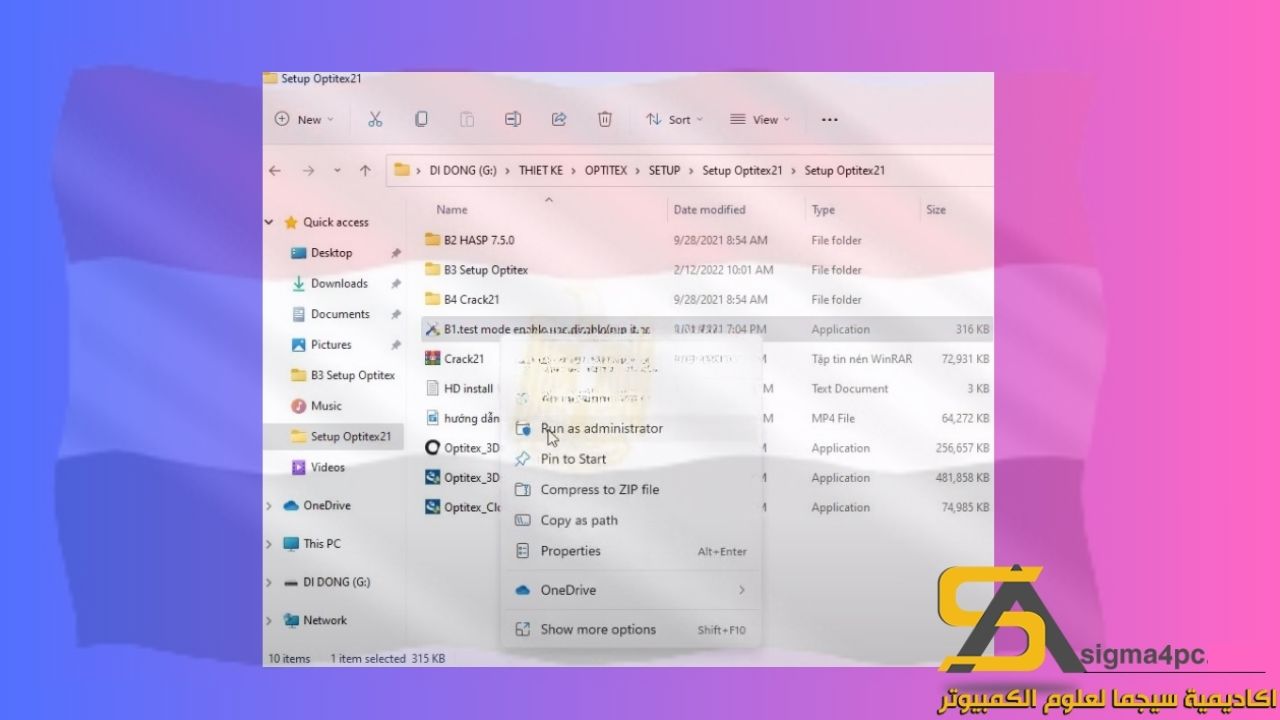
Task: Click OPTITEX breadcrumb
Action: pyautogui.click(x=606, y=170)
